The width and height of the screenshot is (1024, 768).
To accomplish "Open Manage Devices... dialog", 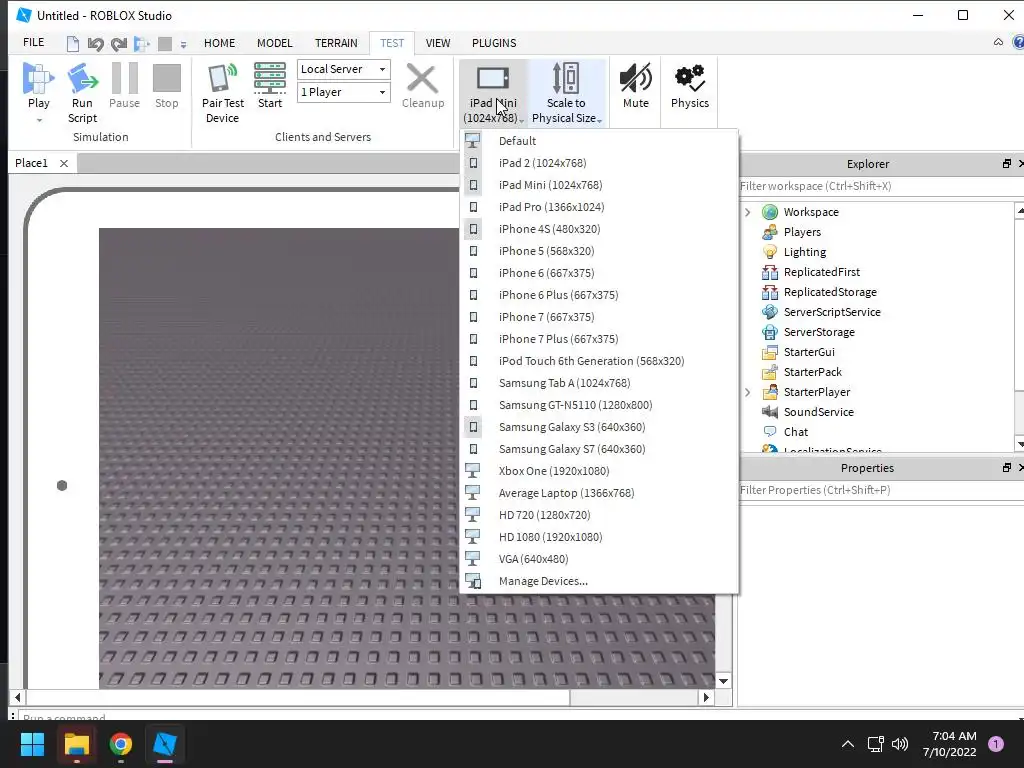I will (x=599, y=581).
